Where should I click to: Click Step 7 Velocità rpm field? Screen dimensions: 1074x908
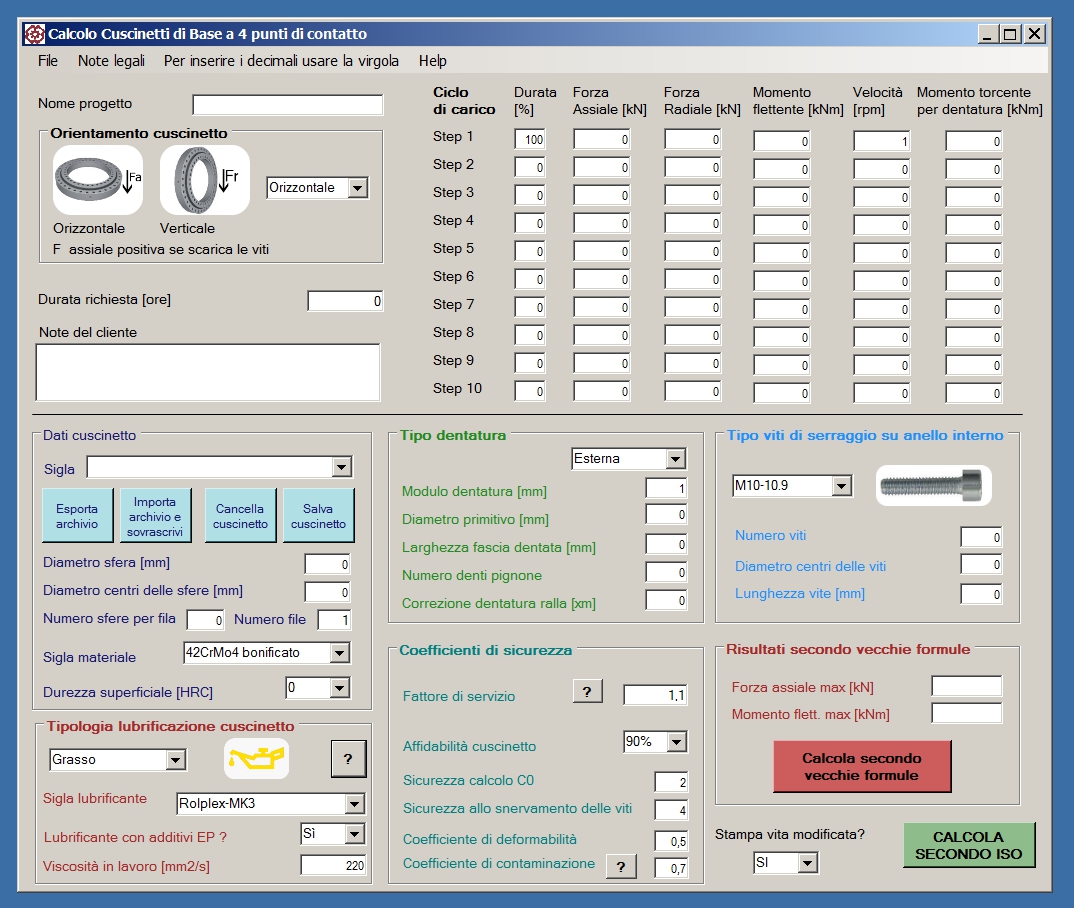(x=882, y=310)
